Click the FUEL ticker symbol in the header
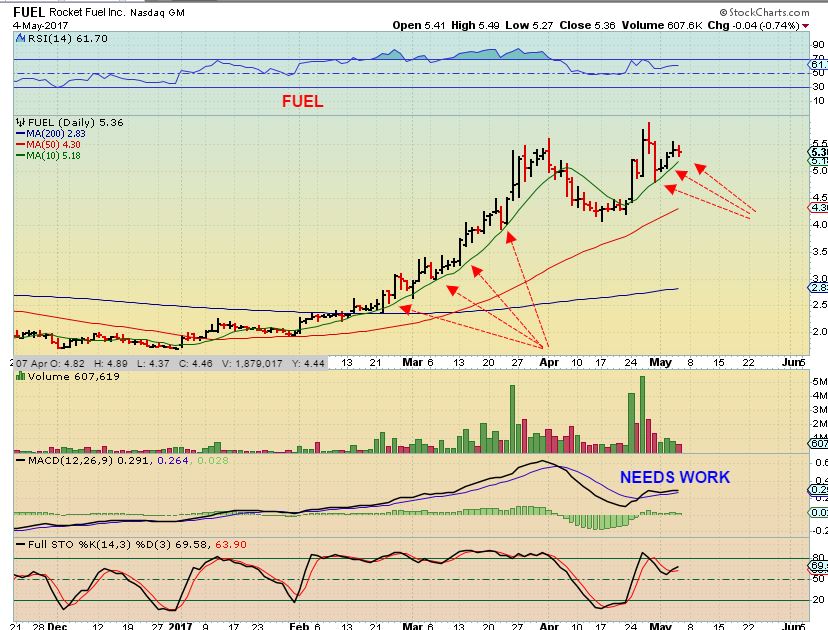This screenshot has height=630, width=828. [29, 12]
